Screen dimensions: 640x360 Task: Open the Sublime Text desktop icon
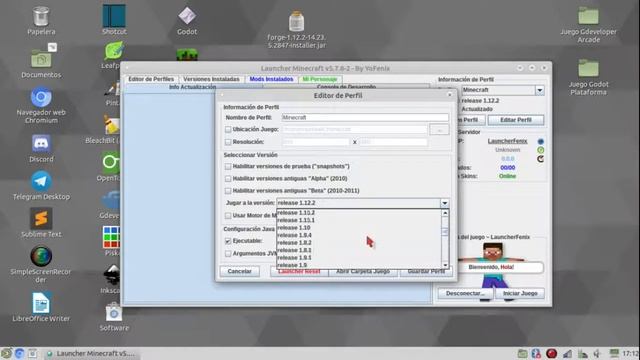pos(41,218)
